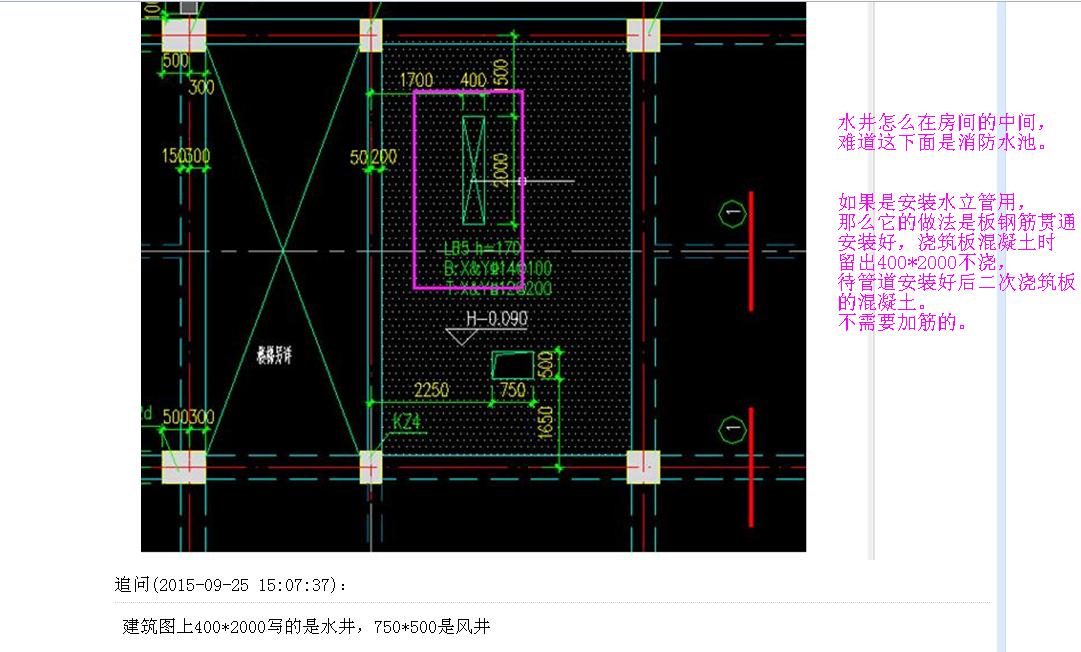Click the 750x500 air shaft opening symbol

(x=513, y=365)
